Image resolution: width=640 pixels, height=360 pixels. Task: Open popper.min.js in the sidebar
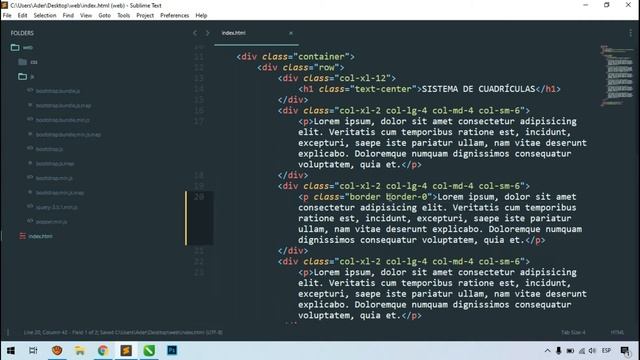point(51,221)
